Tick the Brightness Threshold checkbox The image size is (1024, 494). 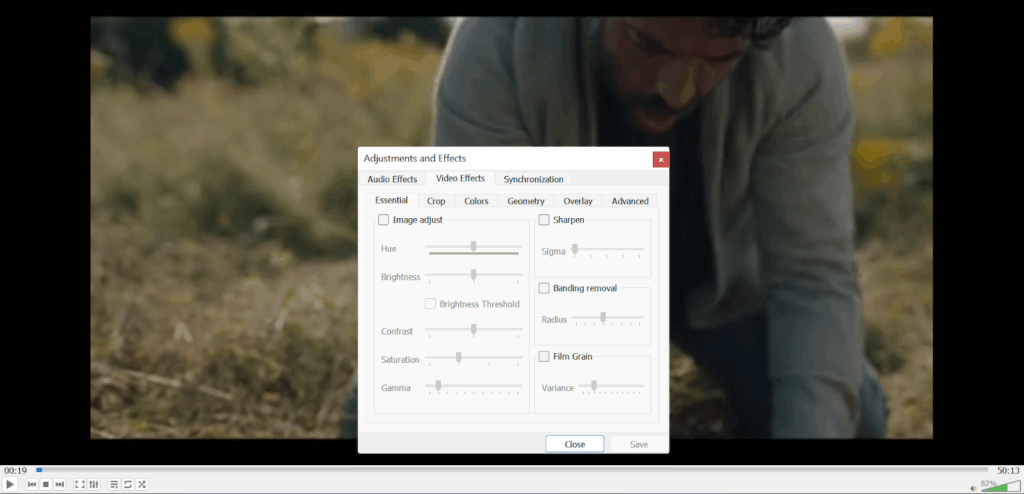tap(430, 304)
